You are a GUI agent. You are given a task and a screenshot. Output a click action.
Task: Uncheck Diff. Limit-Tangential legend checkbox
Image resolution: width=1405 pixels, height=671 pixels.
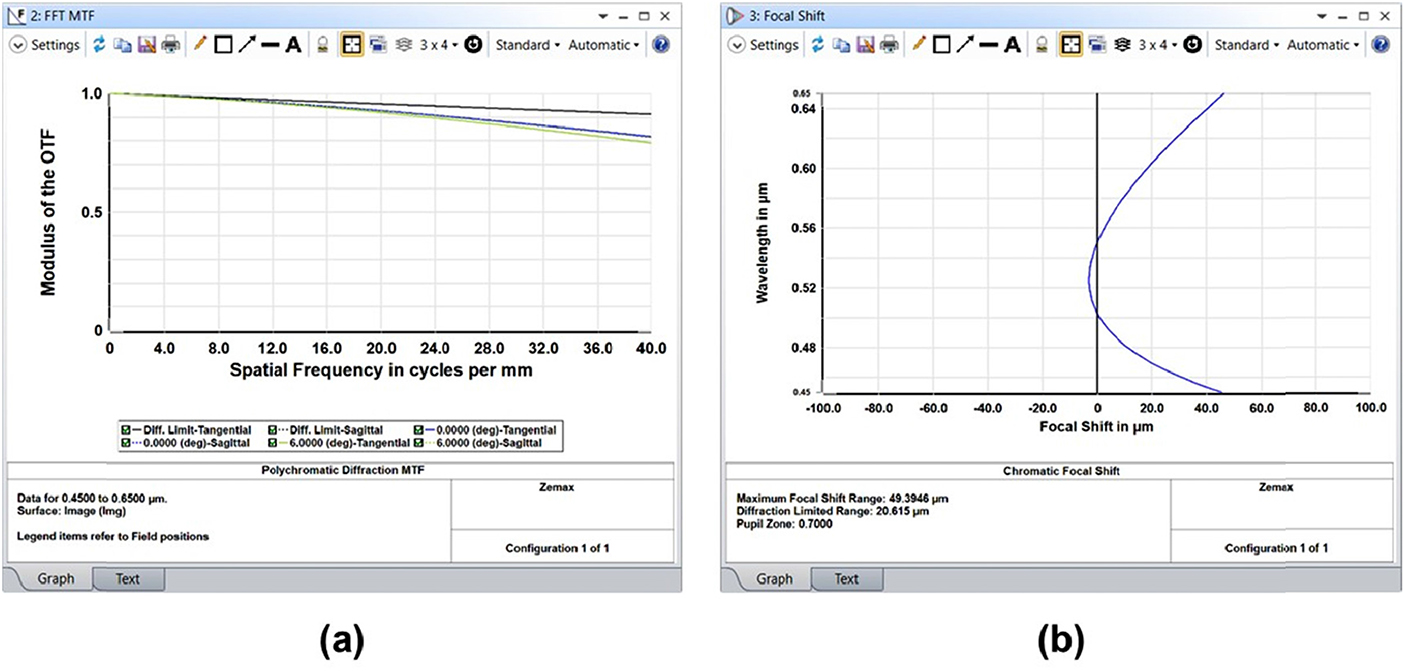click(125, 430)
